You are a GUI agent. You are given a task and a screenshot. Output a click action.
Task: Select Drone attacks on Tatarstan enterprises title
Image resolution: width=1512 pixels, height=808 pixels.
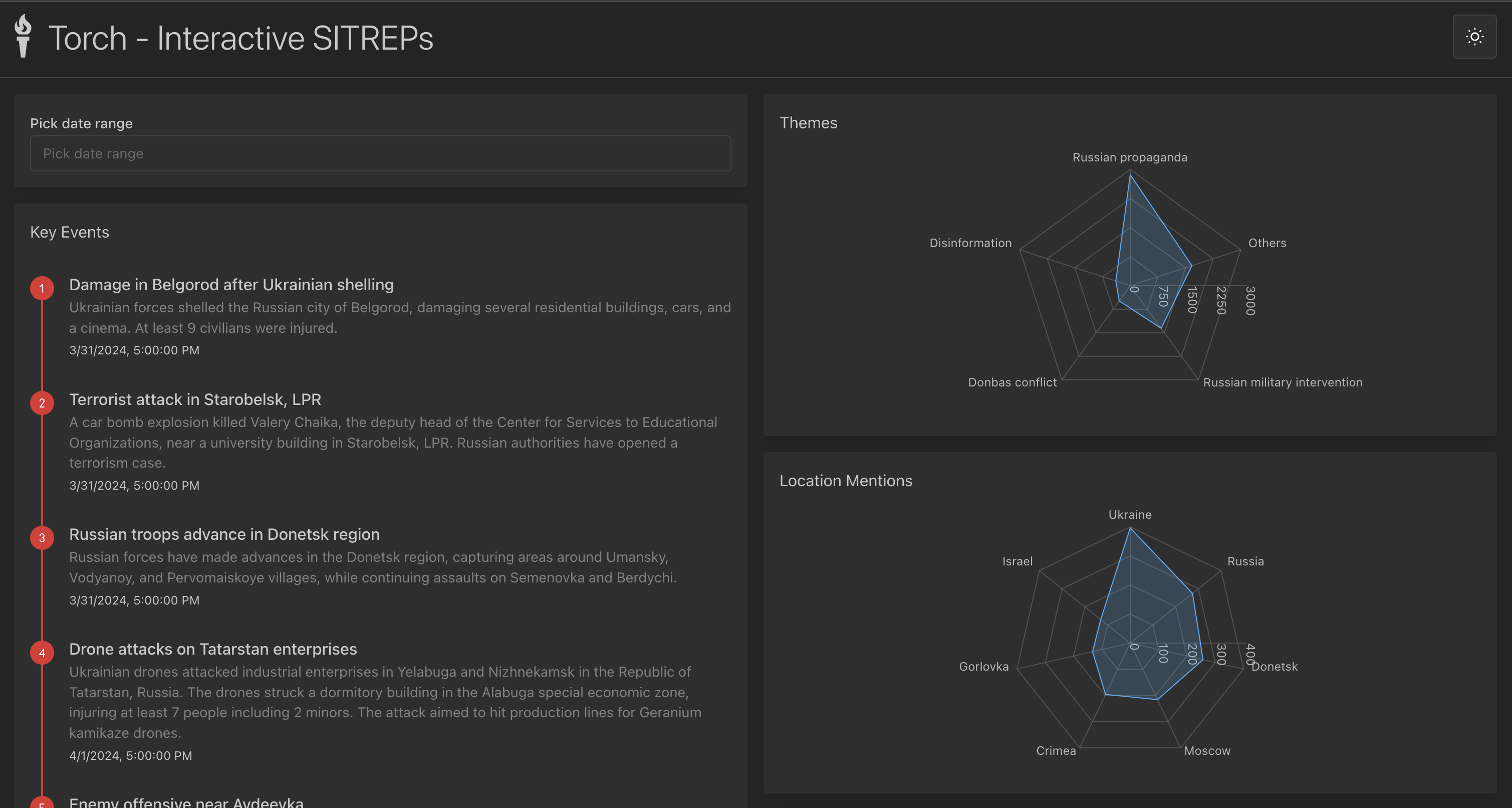pyautogui.click(x=213, y=649)
